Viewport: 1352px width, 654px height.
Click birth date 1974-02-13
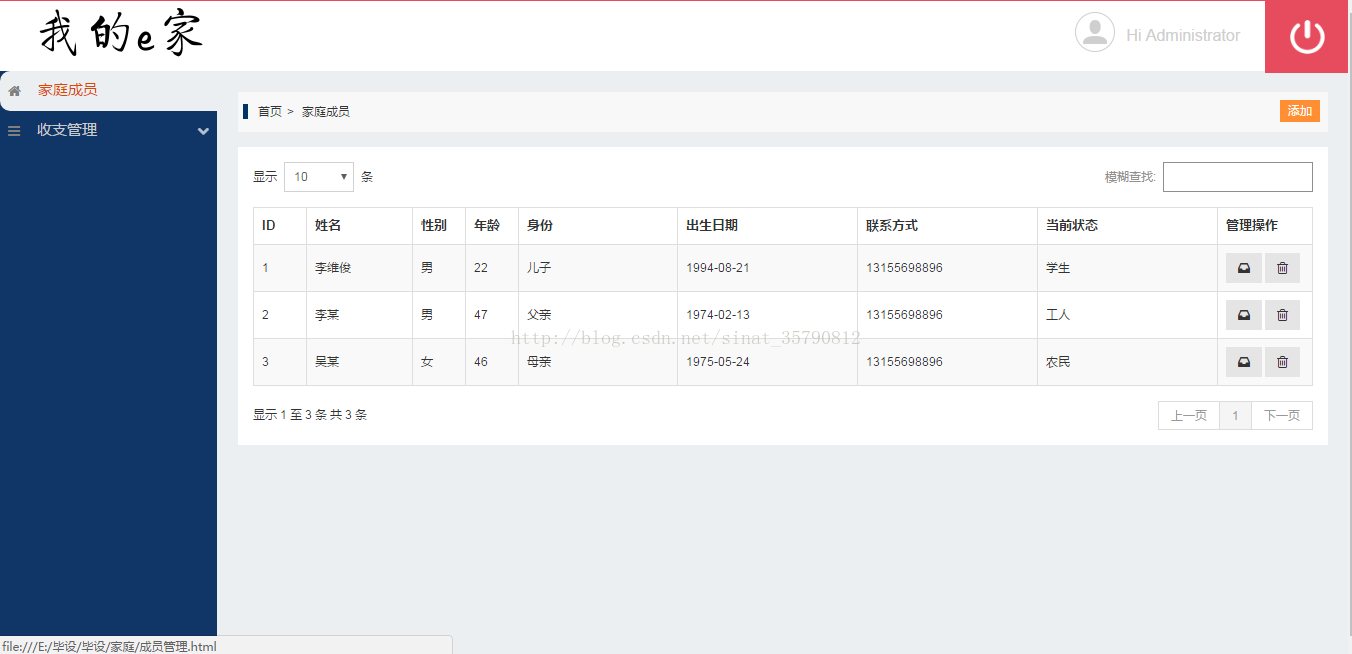(718, 315)
